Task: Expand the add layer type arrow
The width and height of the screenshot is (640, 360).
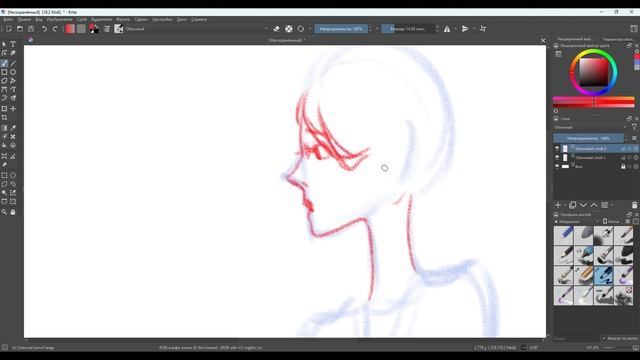Action: pos(565,205)
